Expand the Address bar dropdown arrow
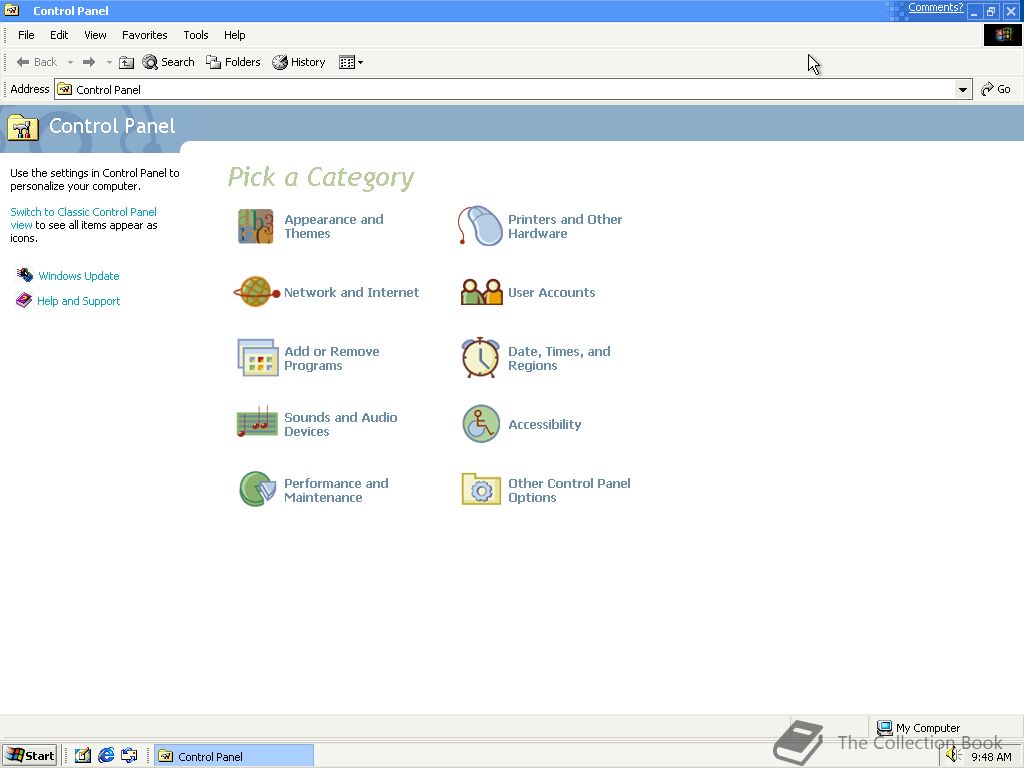1024x768 pixels. click(x=963, y=89)
